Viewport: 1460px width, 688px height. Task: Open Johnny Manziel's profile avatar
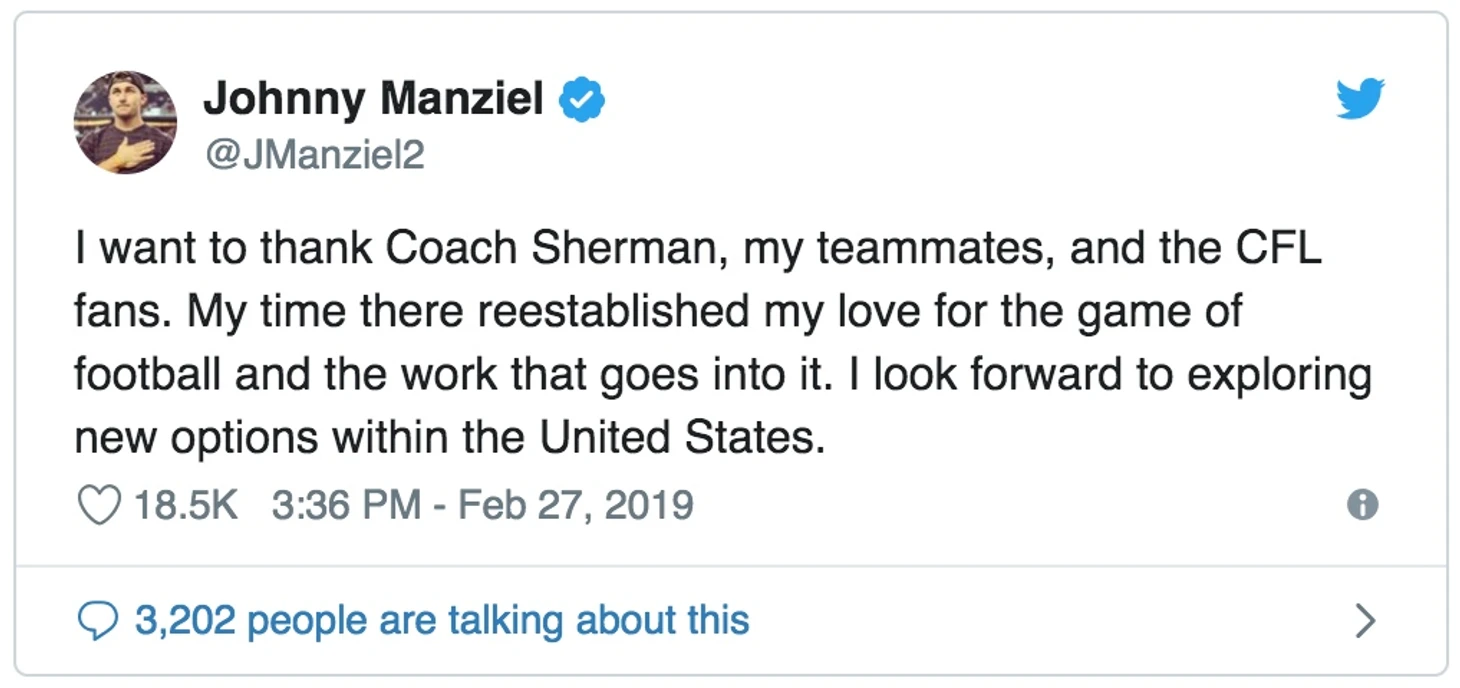[125, 122]
